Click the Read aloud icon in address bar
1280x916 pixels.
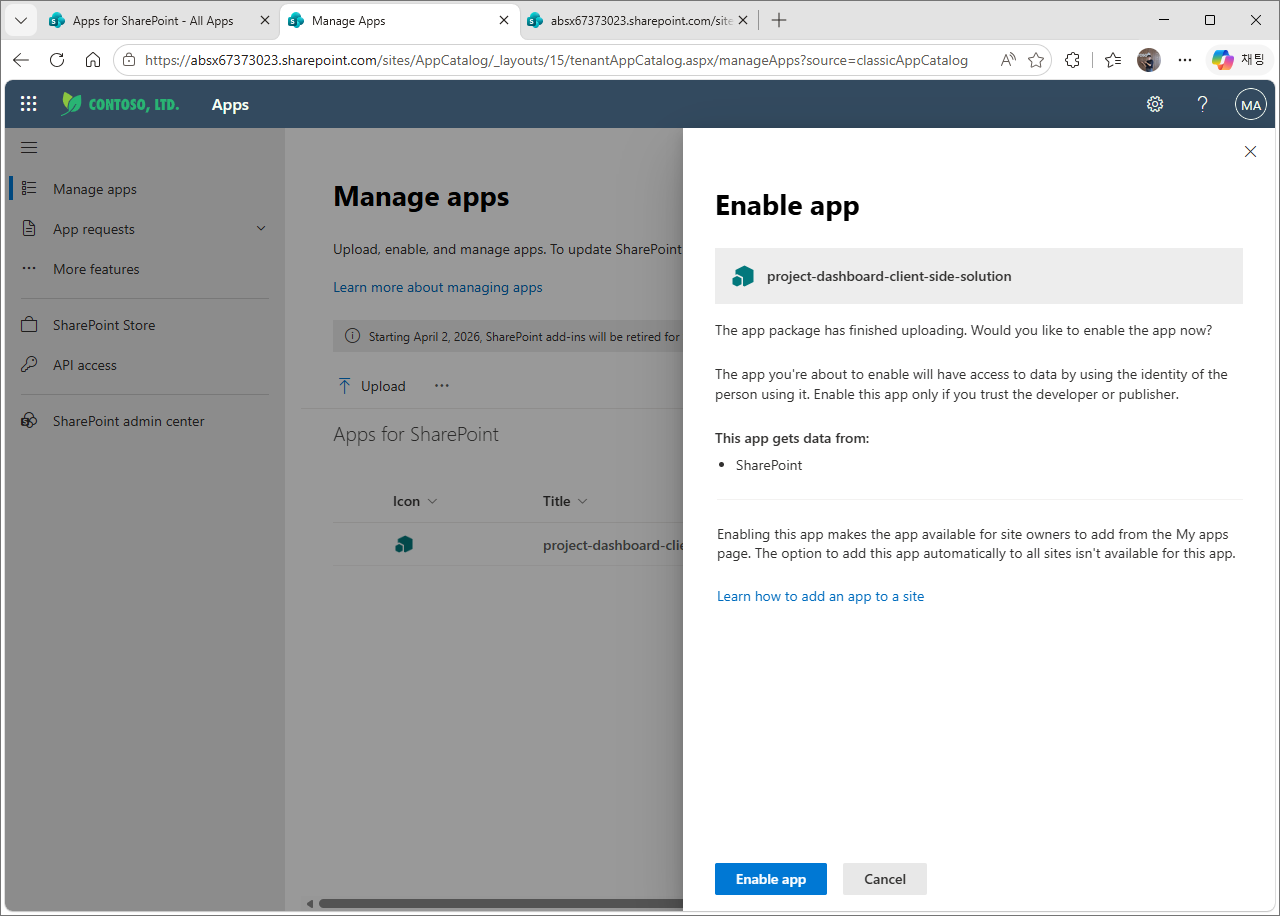pos(1009,60)
